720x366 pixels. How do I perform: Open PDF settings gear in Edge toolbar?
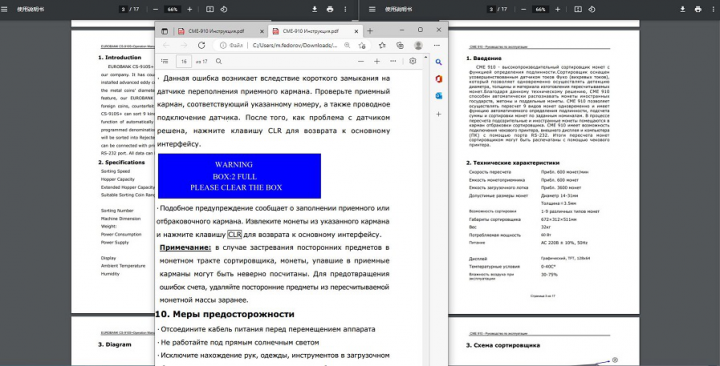coord(413,61)
